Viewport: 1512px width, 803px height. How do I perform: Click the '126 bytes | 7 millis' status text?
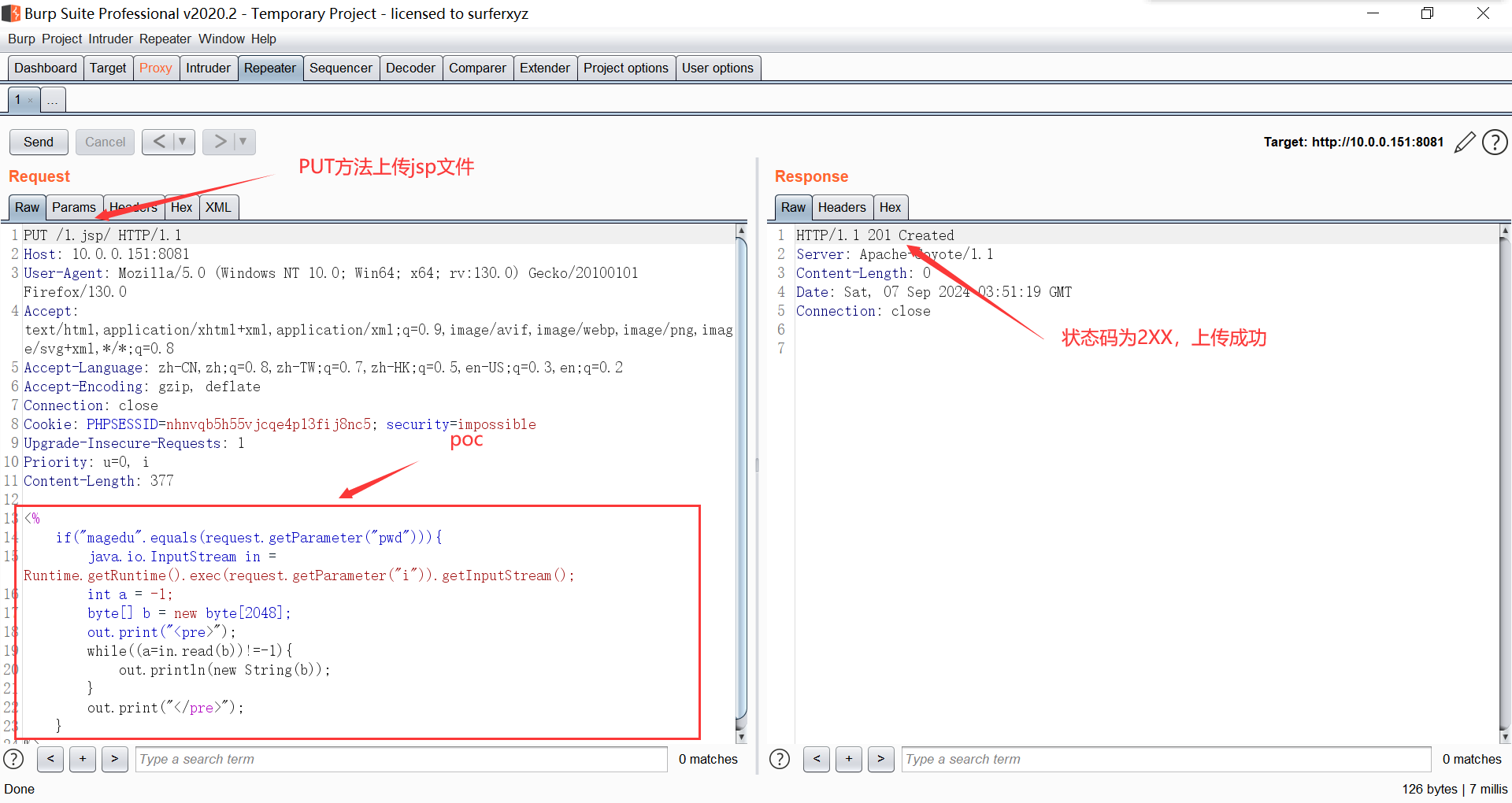1455,789
